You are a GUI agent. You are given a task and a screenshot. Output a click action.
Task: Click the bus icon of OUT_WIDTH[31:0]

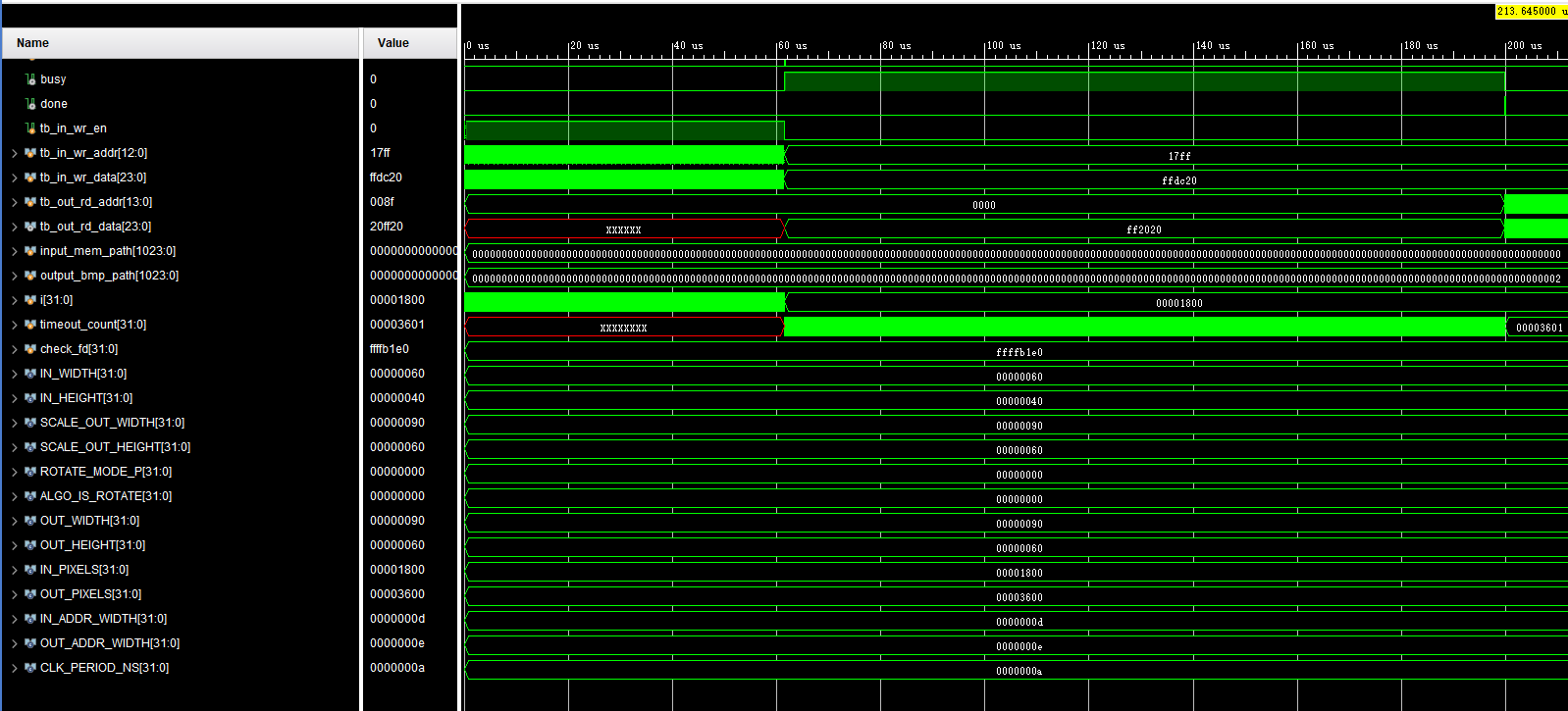[x=30, y=521]
